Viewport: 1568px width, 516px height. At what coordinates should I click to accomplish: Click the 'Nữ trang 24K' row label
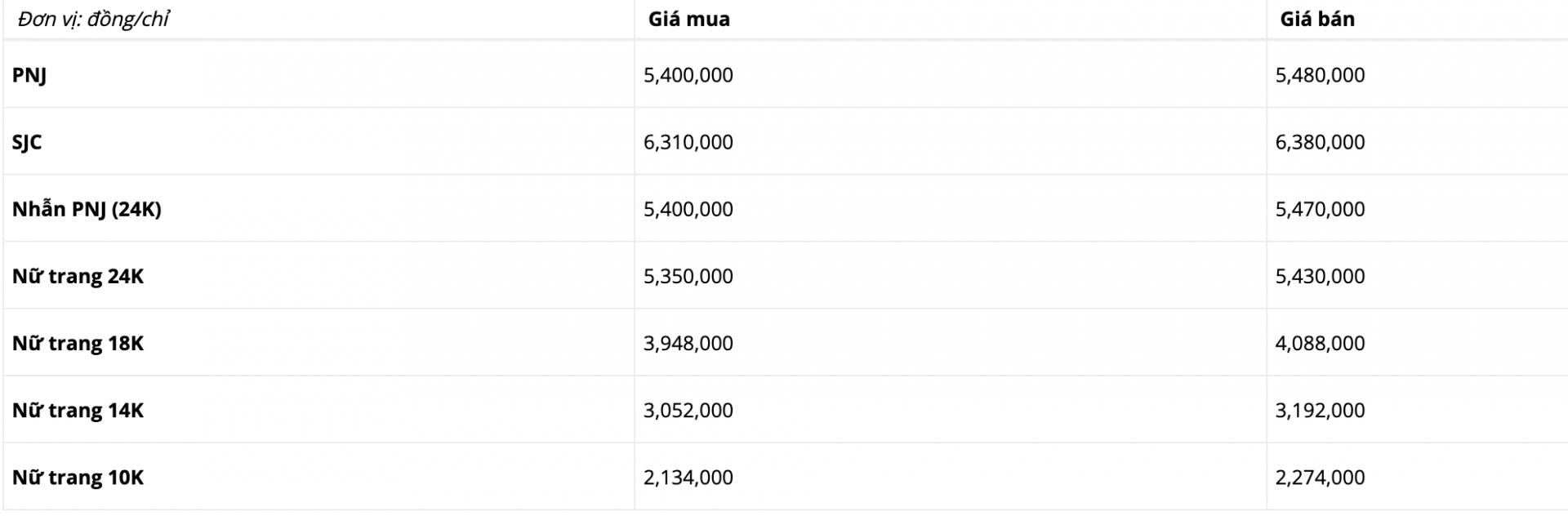coord(78,276)
